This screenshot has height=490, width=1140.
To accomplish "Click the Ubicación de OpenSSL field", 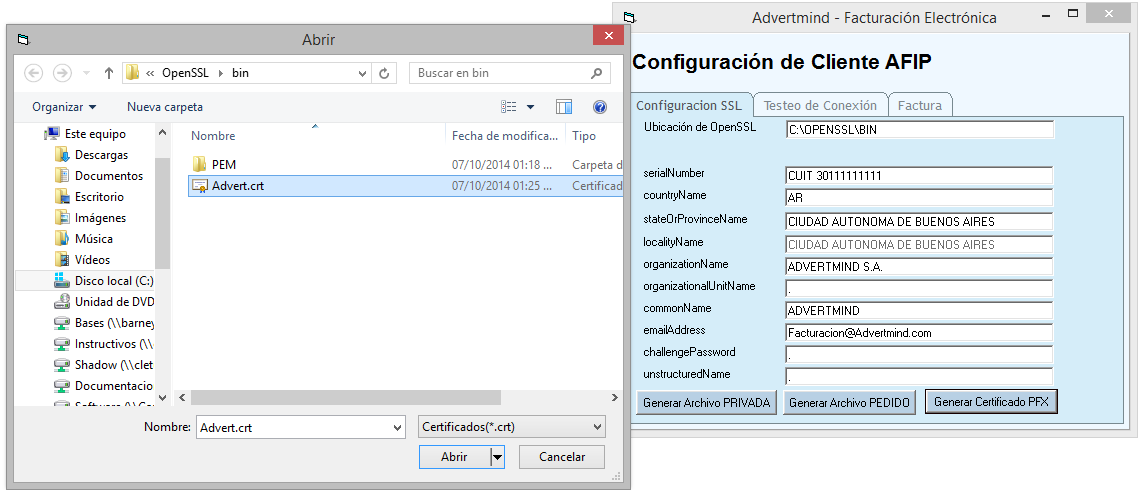I will point(920,129).
